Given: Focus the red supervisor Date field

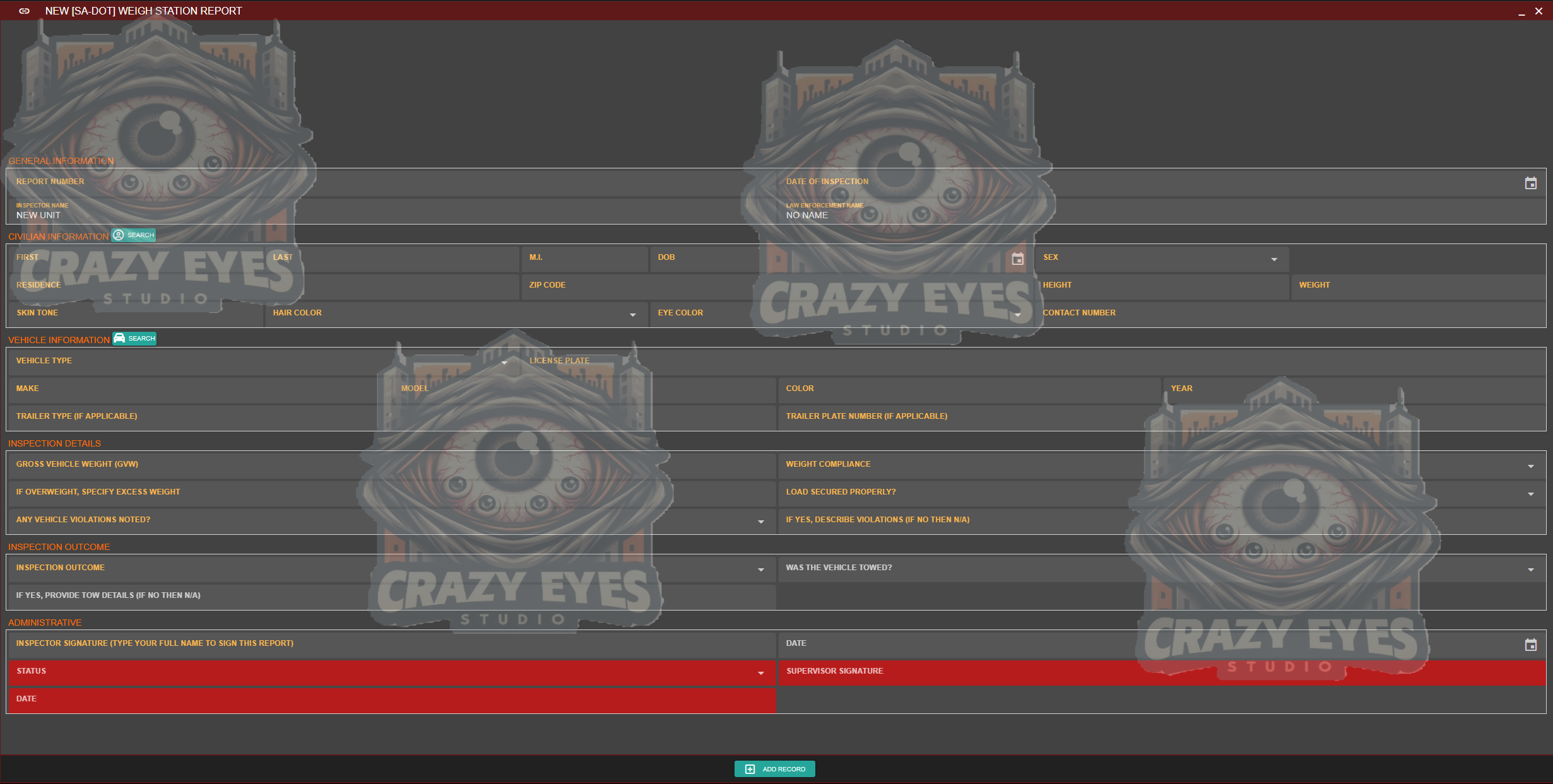Looking at the screenshot, I should 392,700.
